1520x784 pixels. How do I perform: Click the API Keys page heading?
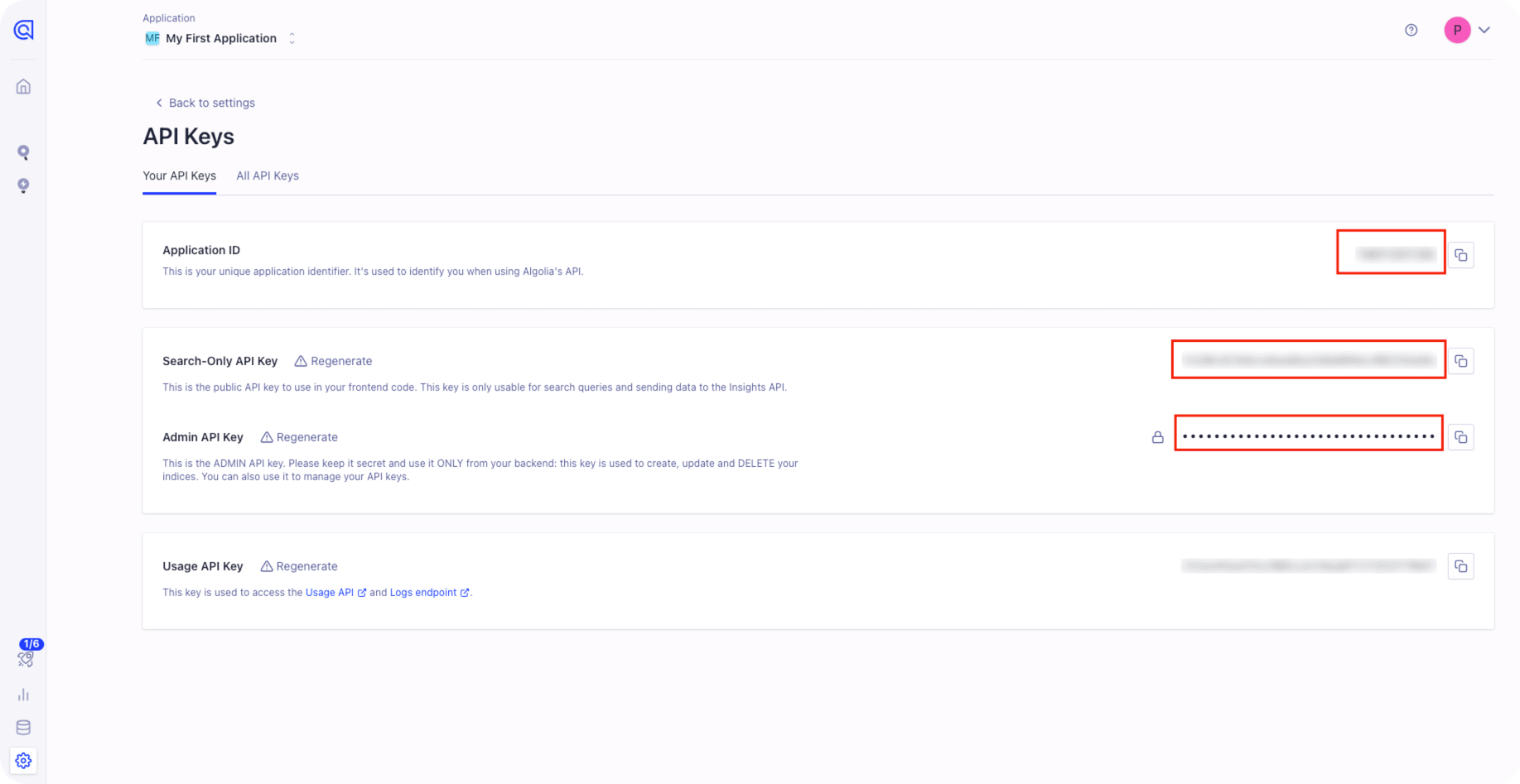[188, 137]
